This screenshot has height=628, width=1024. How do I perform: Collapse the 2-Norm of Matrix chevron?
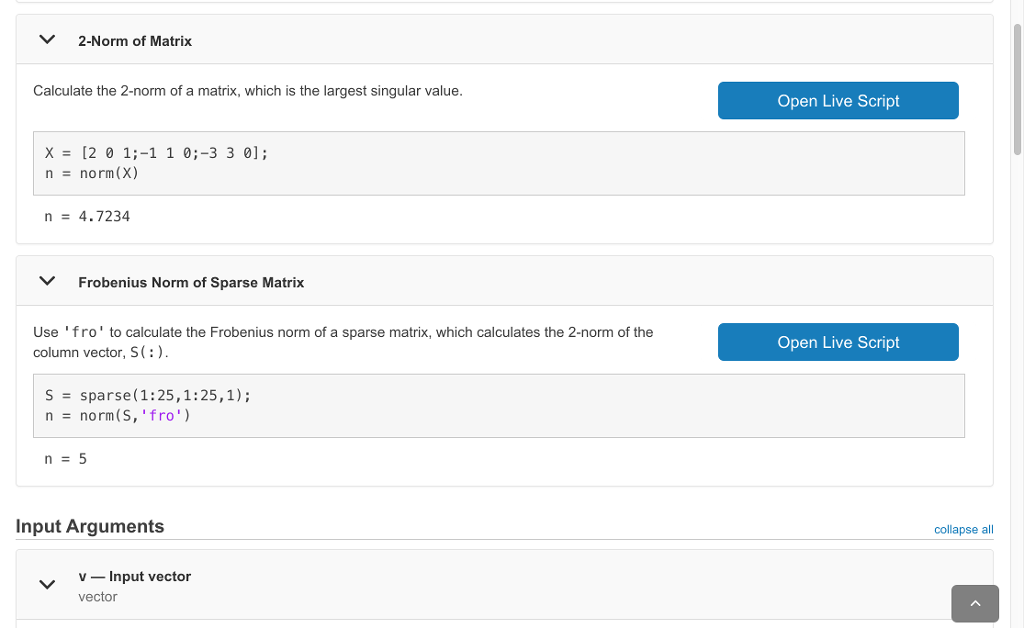click(x=46, y=40)
